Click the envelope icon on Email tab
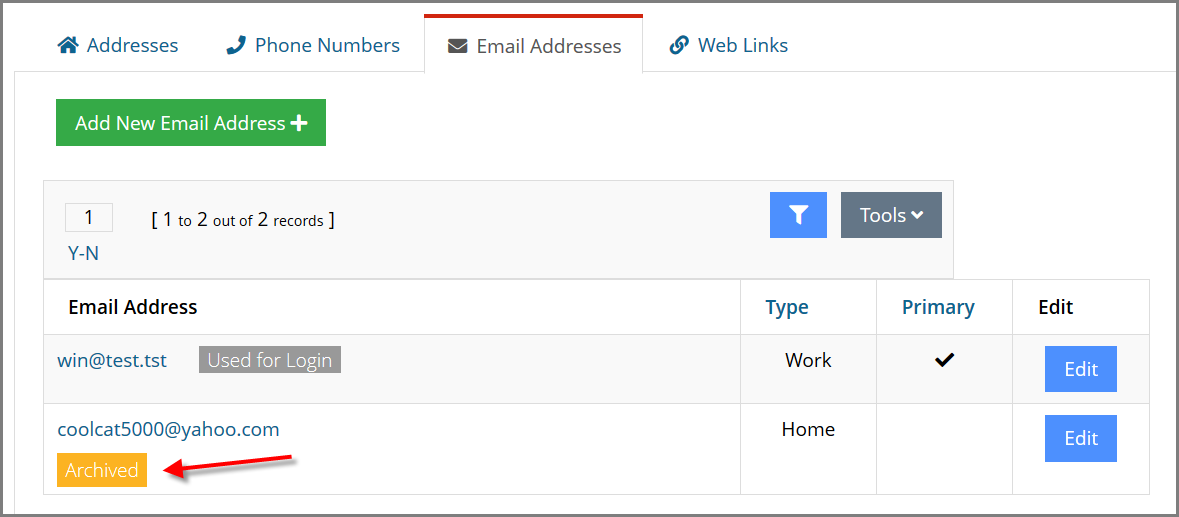 (x=457, y=47)
